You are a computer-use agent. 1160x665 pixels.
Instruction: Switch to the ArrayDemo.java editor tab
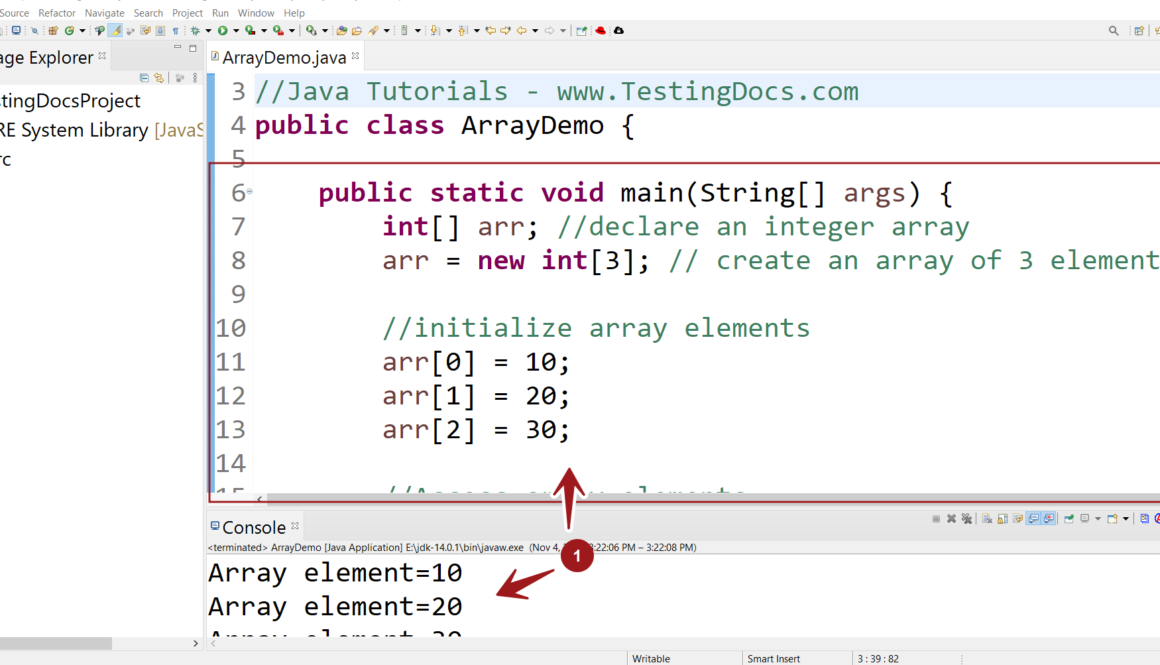pyautogui.click(x=283, y=57)
